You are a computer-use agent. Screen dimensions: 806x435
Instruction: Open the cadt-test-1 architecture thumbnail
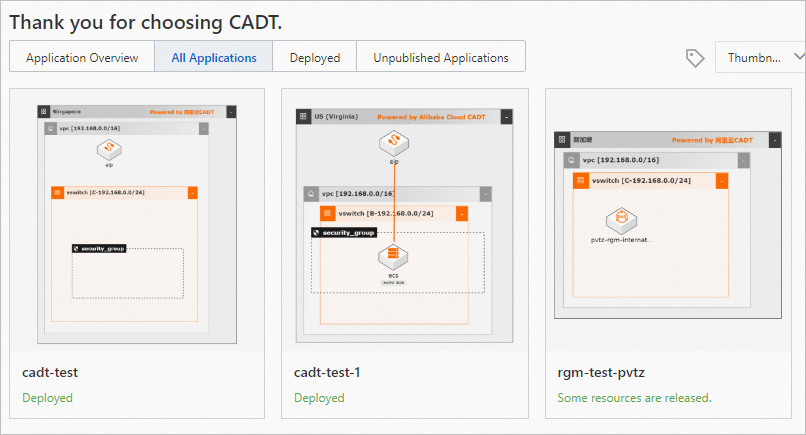pos(405,225)
